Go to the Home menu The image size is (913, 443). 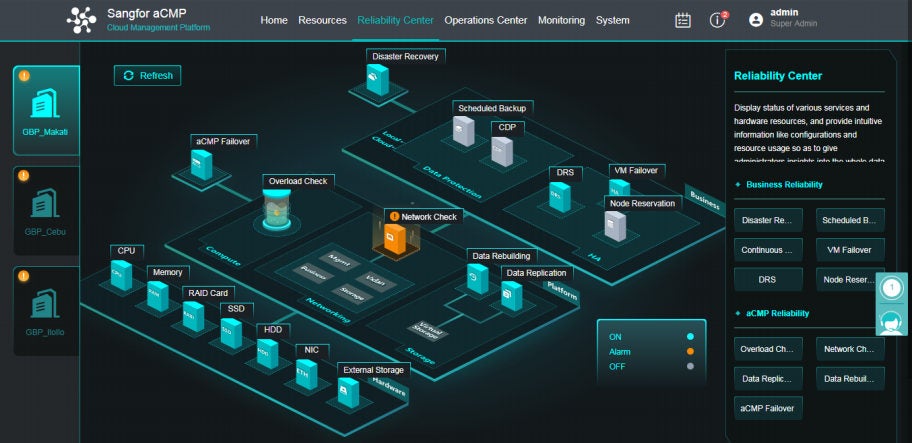tap(274, 20)
